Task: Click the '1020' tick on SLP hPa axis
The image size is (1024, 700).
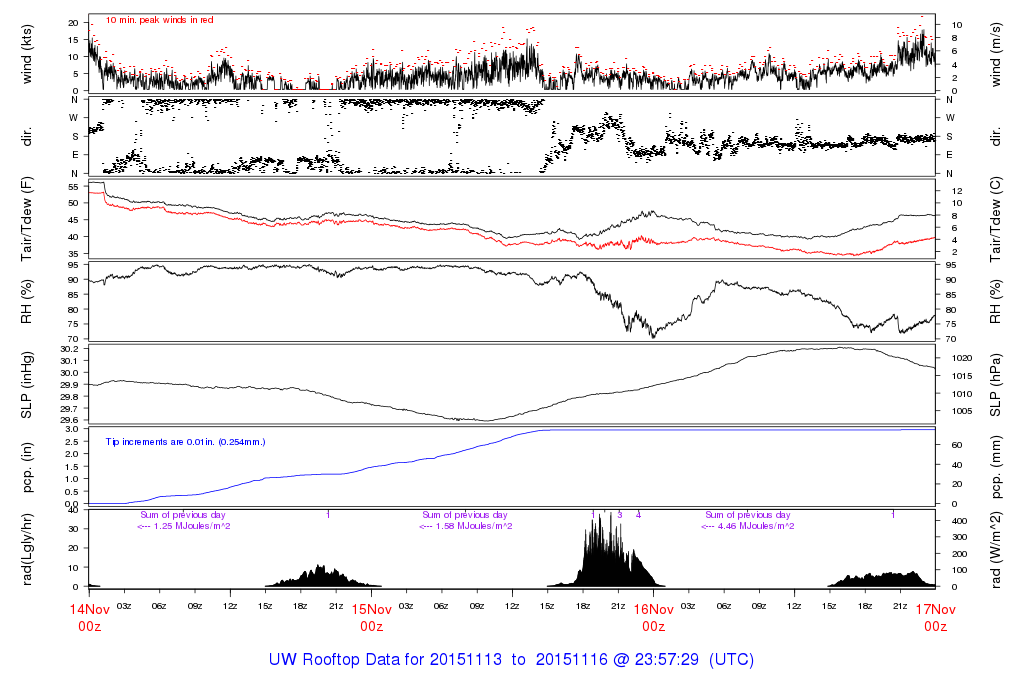Action: pos(962,358)
